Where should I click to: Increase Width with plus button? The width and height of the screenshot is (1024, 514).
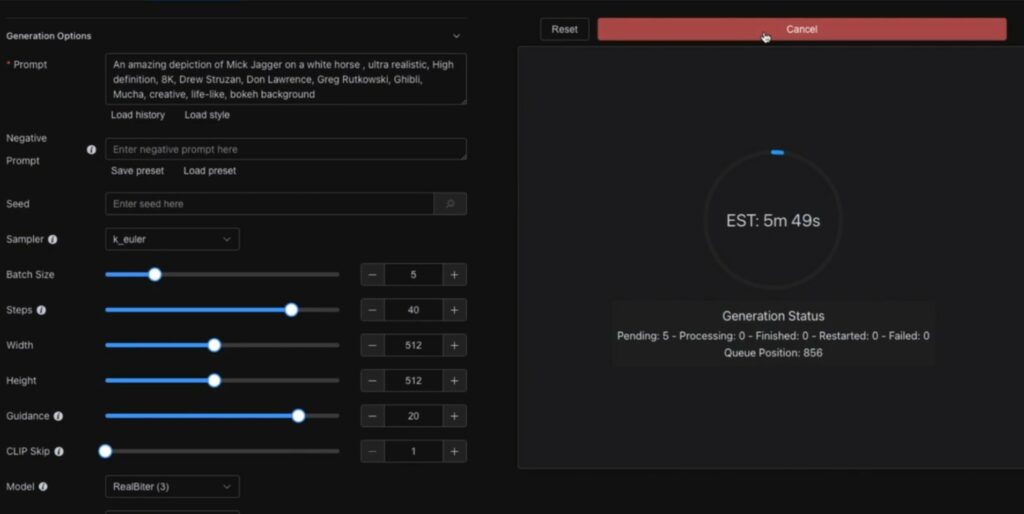(454, 346)
